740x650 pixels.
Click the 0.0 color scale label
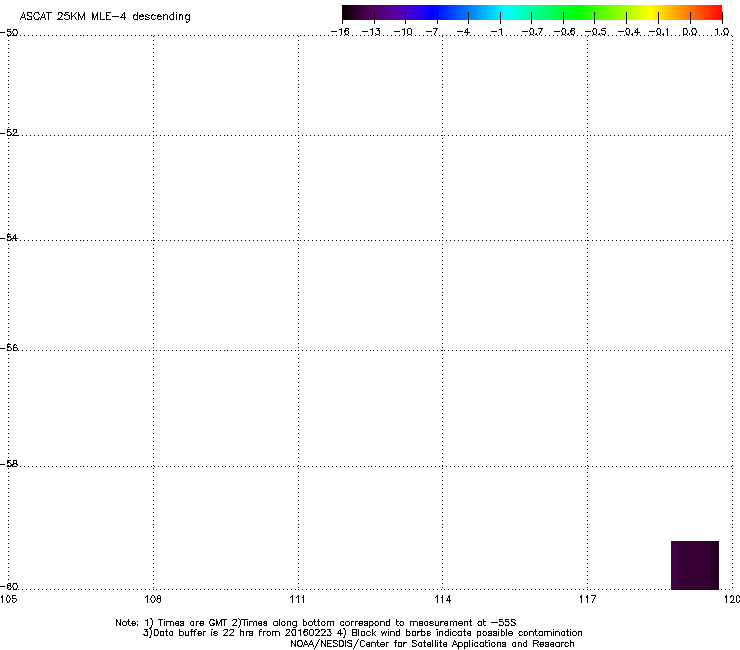click(690, 32)
